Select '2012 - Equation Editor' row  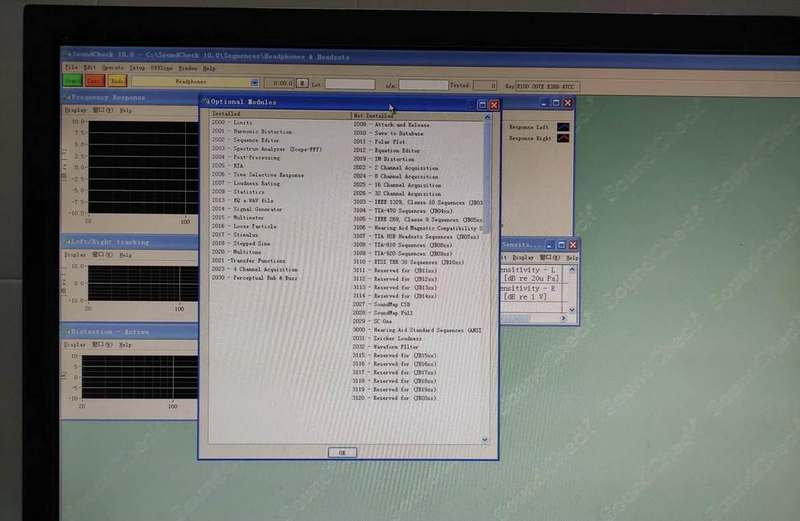click(x=386, y=151)
